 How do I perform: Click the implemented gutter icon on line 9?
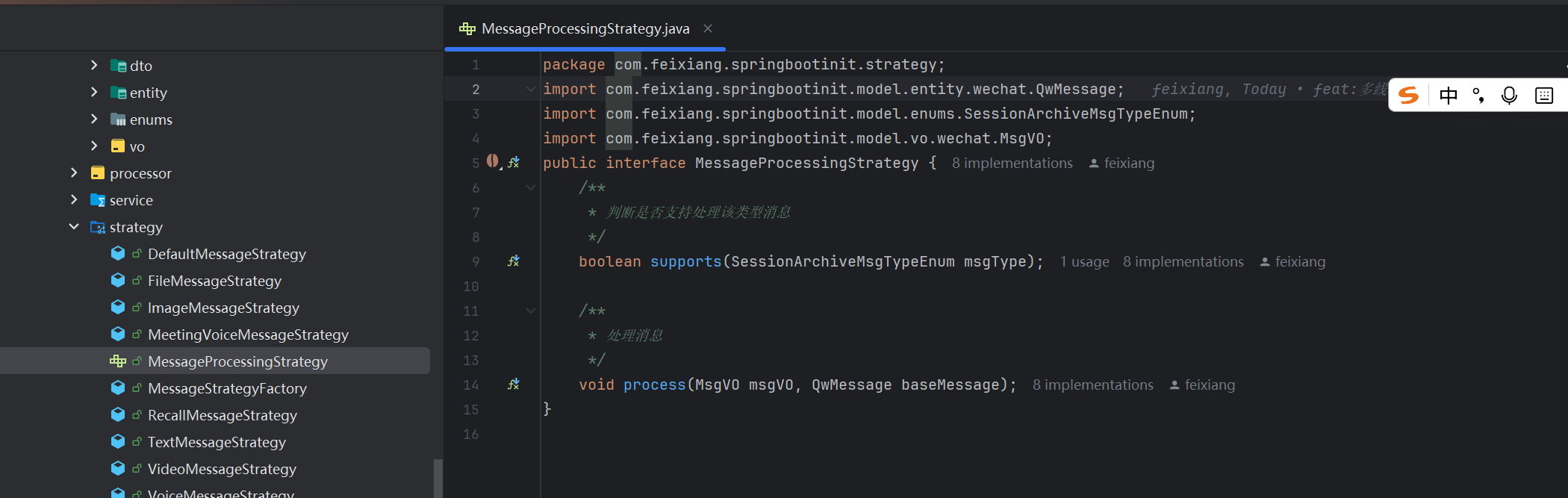click(514, 261)
